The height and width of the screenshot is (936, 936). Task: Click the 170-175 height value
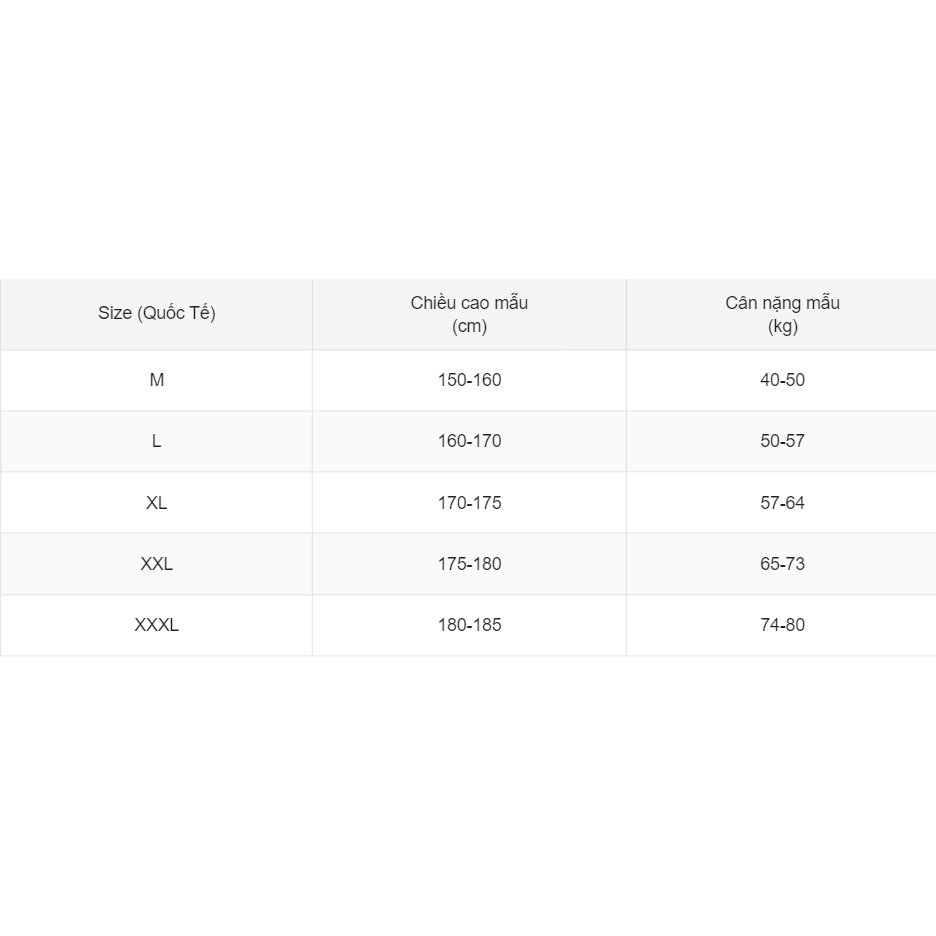pyautogui.click(x=469, y=503)
